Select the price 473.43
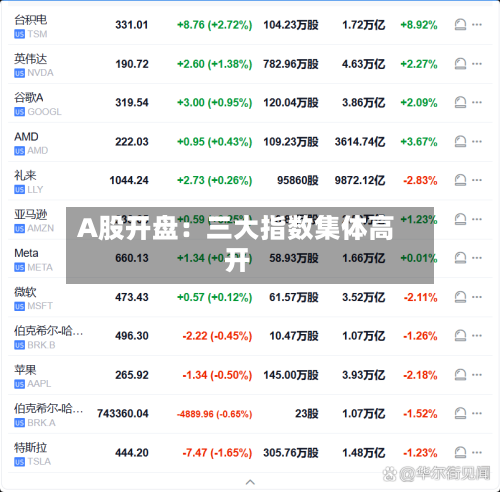This screenshot has width=500, height=492. click(x=132, y=297)
